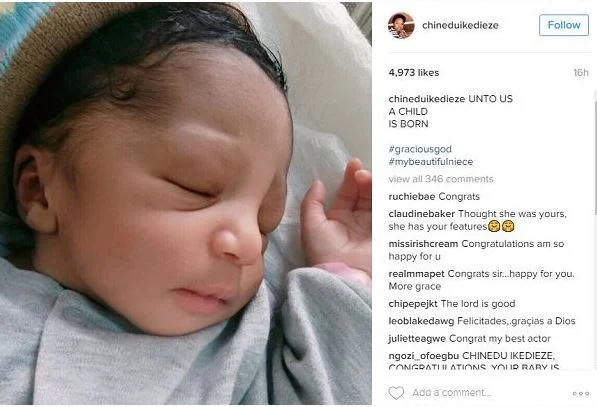Open ruchiebae commenter profile
The image size is (597, 407).
pyautogui.click(x=412, y=196)
